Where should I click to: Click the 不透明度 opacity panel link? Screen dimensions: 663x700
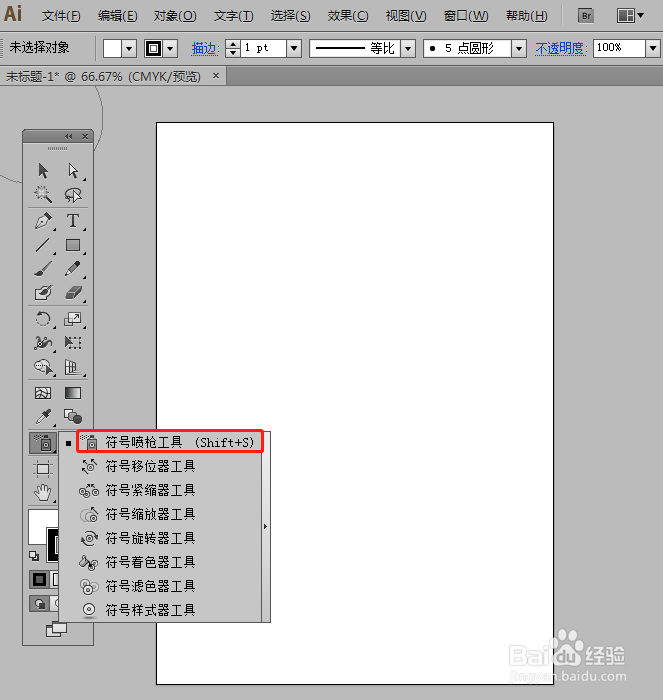coord(561,48)
